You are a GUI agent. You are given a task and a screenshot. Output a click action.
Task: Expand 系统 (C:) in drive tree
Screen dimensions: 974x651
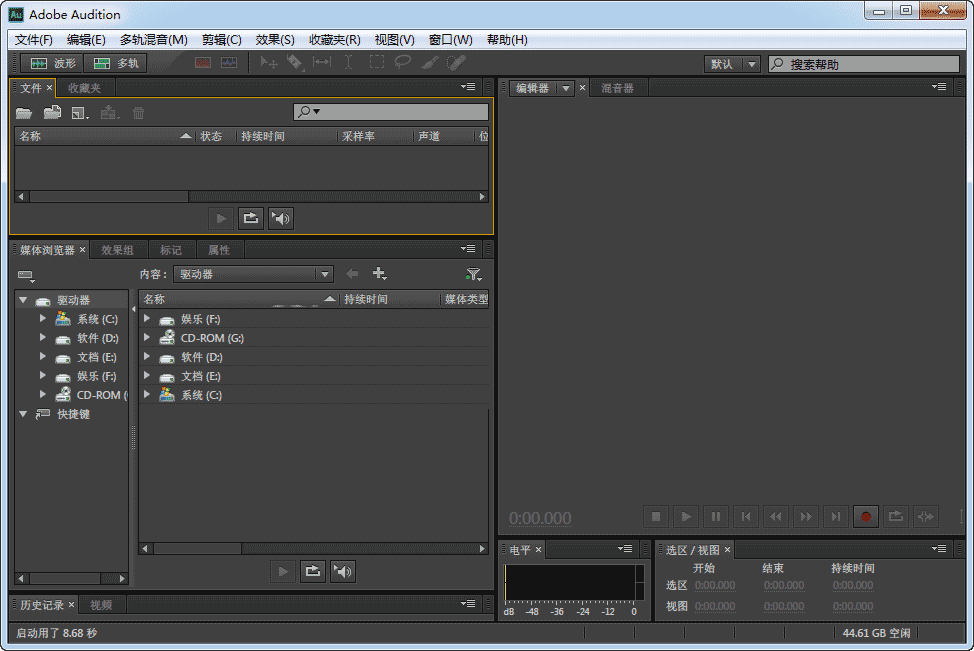[42, 318]
